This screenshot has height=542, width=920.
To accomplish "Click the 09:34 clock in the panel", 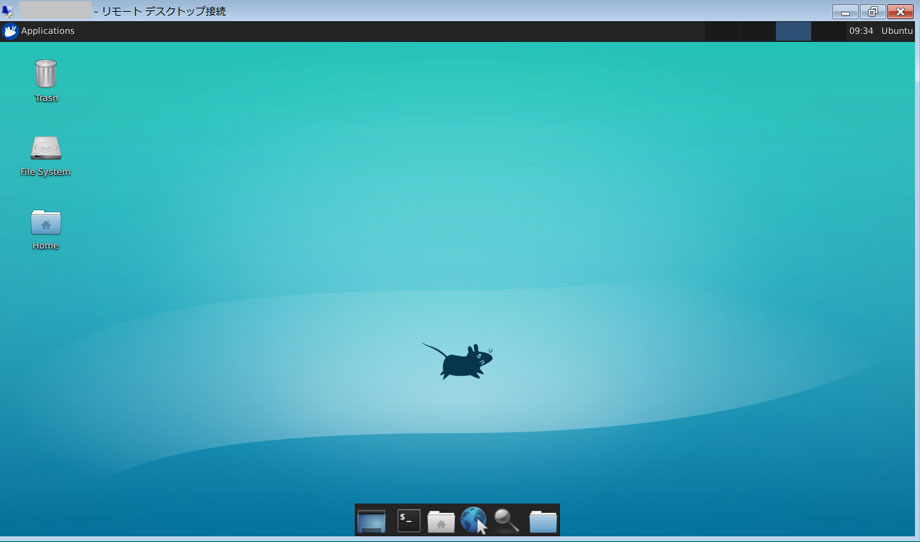I will pyautogui.click(x=861, y=31).
